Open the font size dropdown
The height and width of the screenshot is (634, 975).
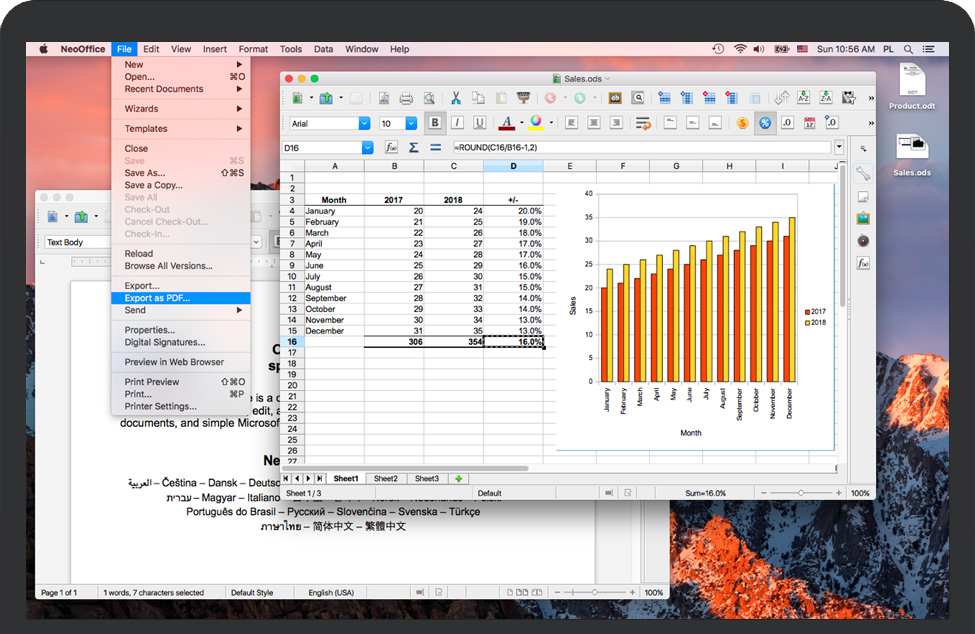click(411, 123)
